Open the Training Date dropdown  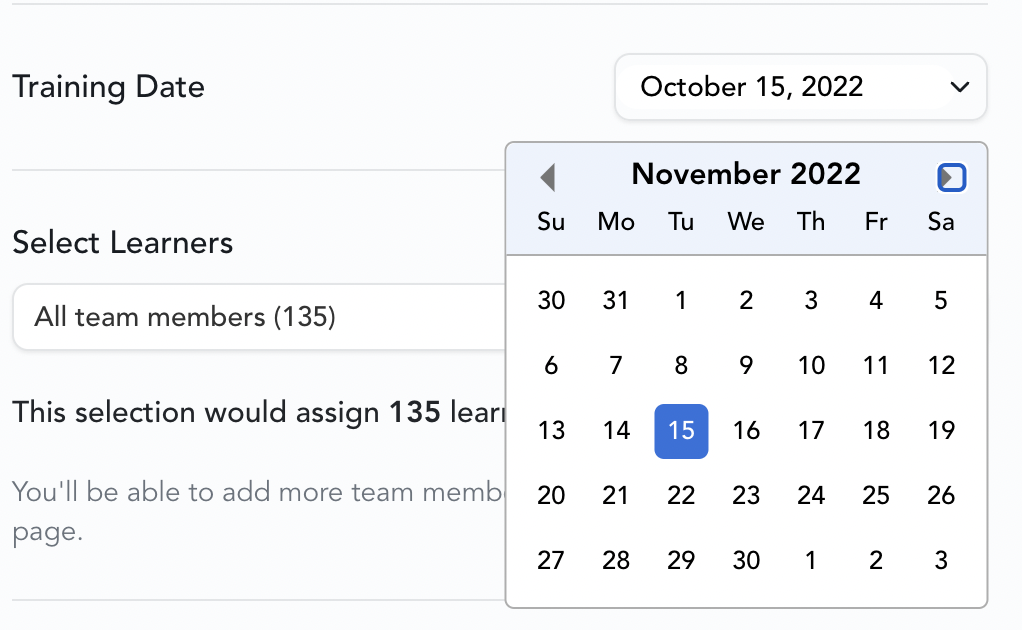pos(800,87)
